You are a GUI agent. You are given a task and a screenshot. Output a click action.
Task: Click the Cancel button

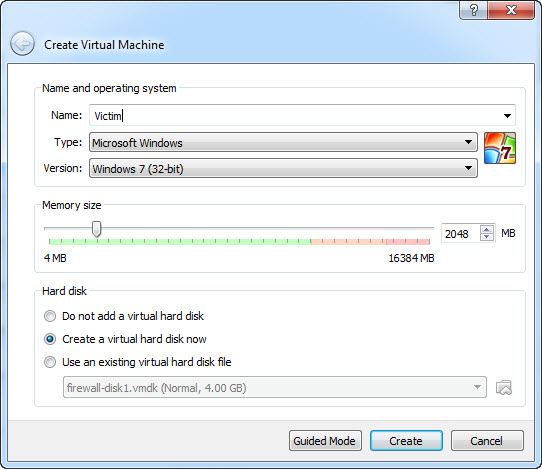click(x=487, y=441)
